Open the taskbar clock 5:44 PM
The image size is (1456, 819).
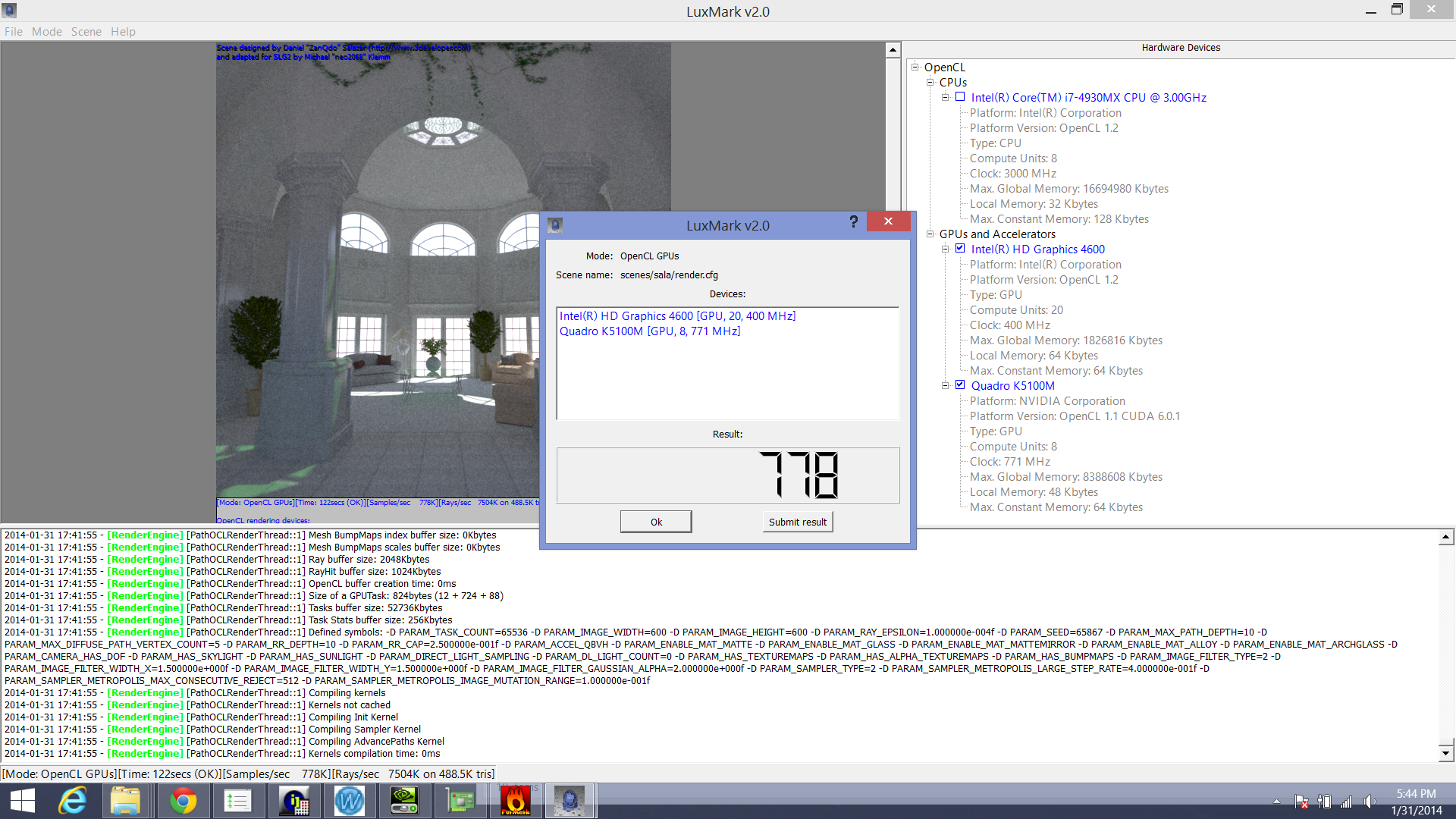pos(1416,794)
